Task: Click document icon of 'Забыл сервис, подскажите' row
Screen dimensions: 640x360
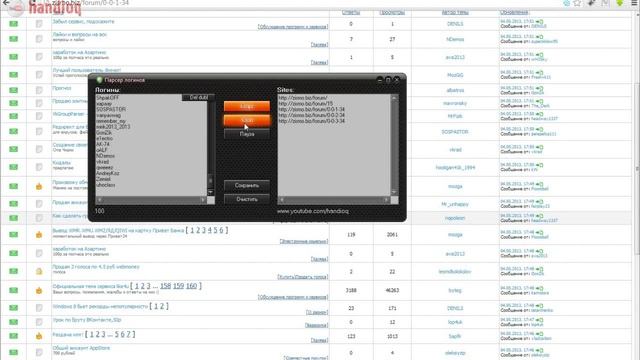Action: [39, 24]
